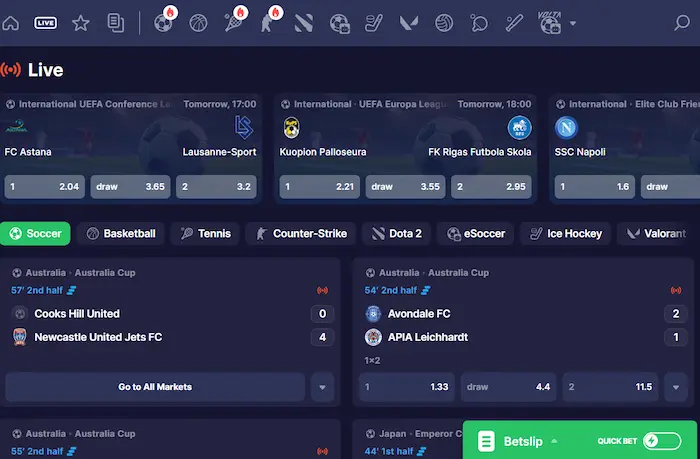This screenshot has height=459, width=700.
Task: Select cricket bat icon in top navigation
Action: pyautogui.click(x=514, y=23)
